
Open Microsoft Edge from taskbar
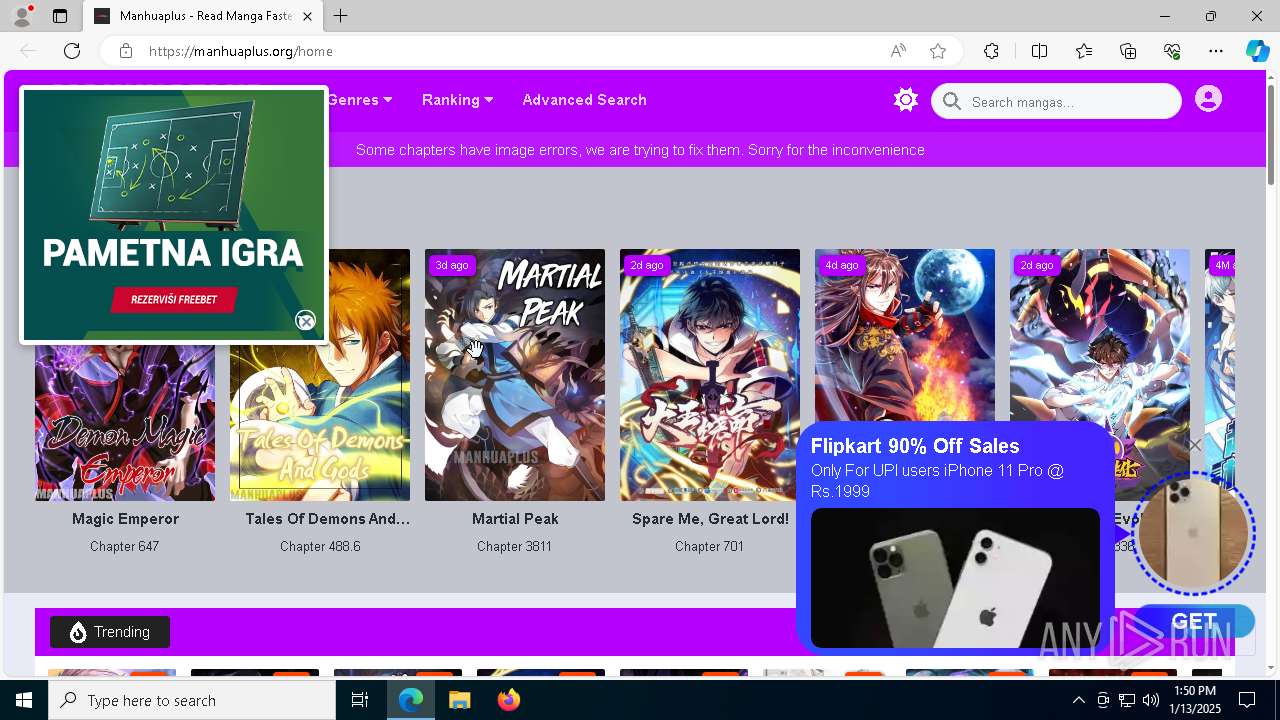point(411,700)
